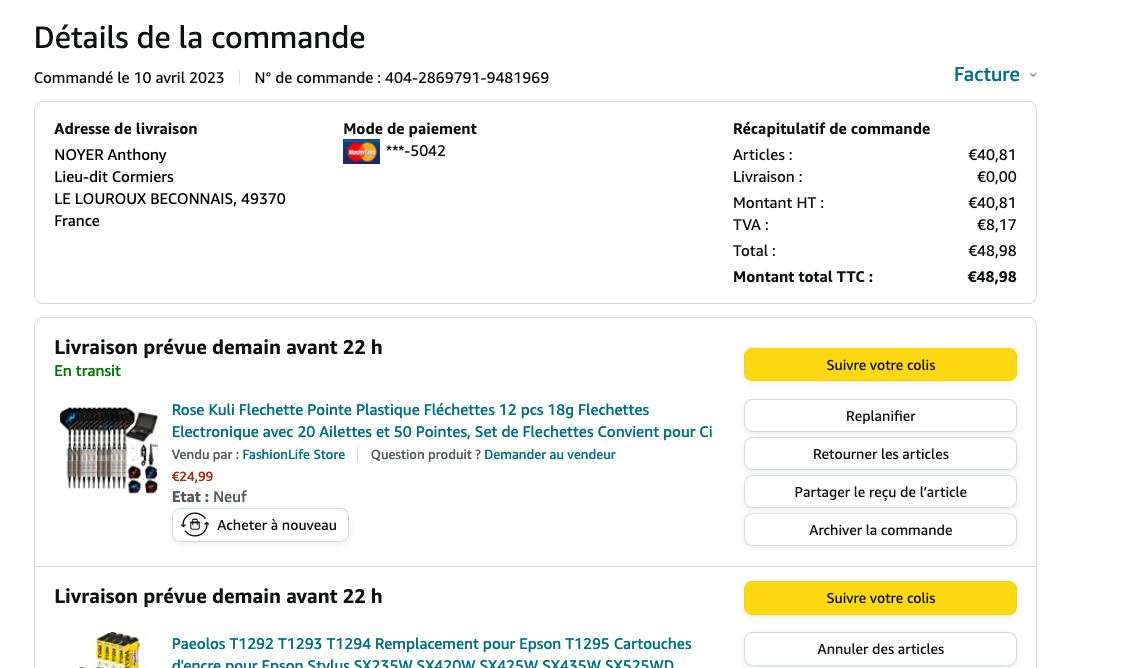Click the ink cartridges product thumbnail
1130x668 pixels.
(108, 650)
